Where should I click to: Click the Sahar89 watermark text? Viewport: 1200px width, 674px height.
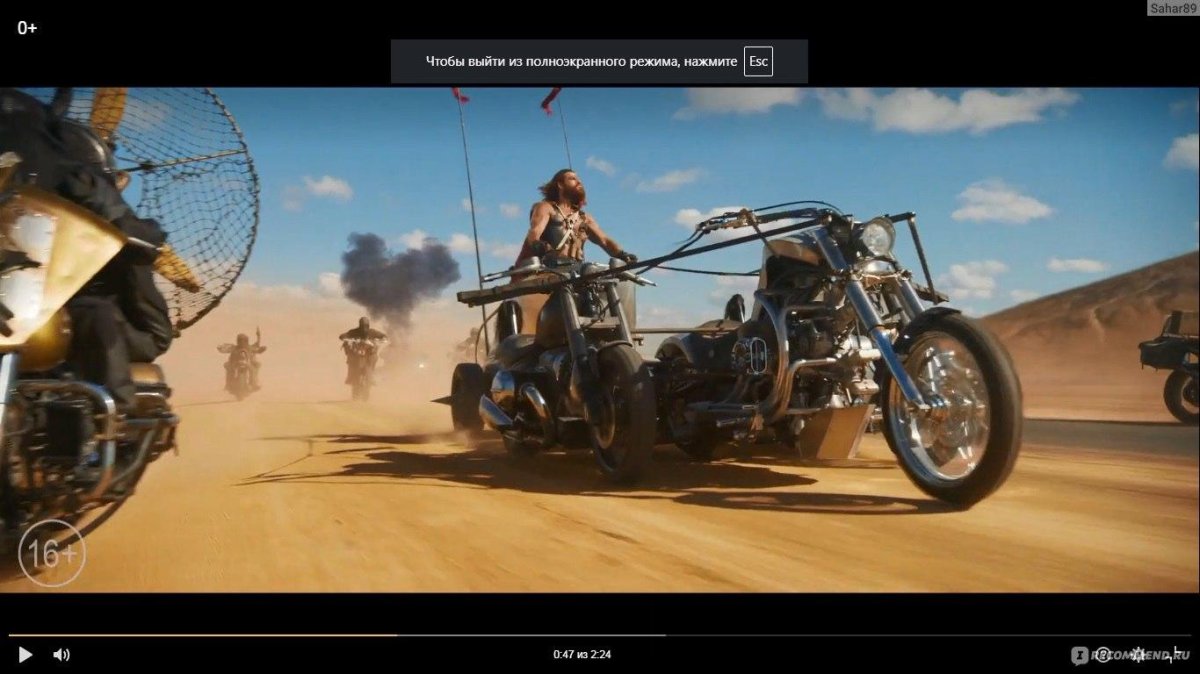(1172, 9)
